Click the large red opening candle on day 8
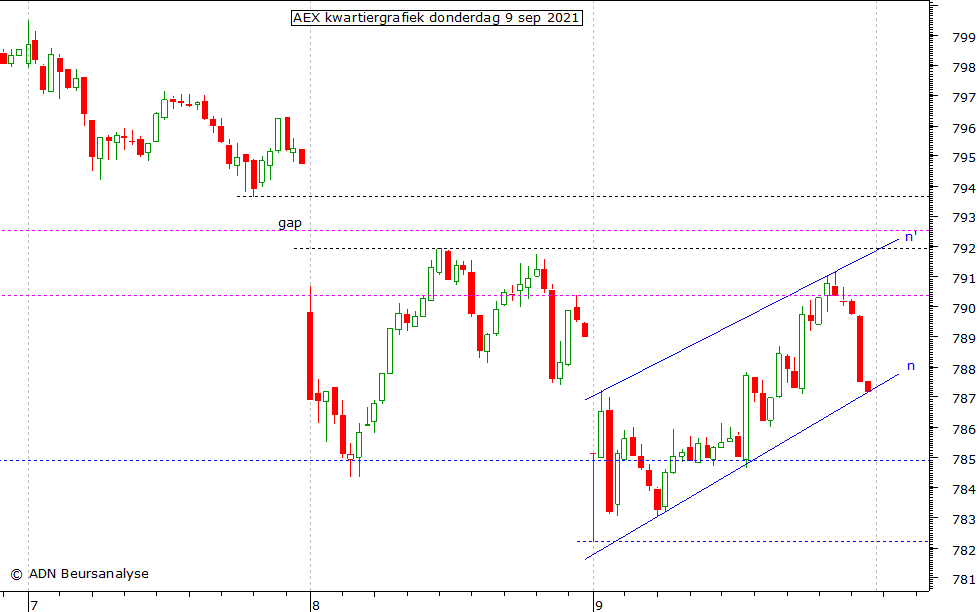Screen dimensions: 980x612 (x=310, y=356)
